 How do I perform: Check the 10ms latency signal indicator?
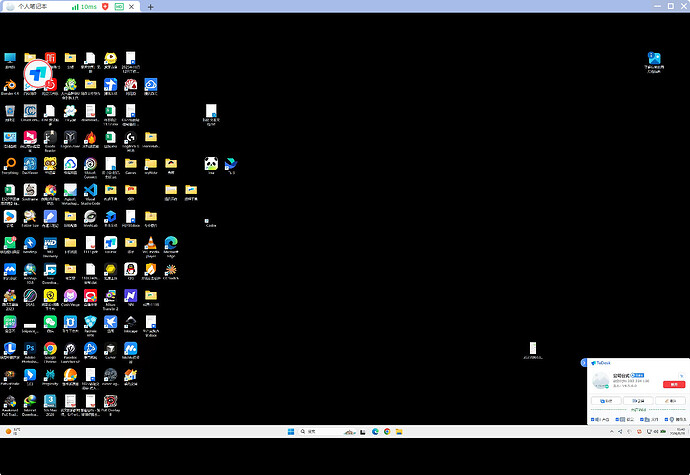click(x=84, y=7)
